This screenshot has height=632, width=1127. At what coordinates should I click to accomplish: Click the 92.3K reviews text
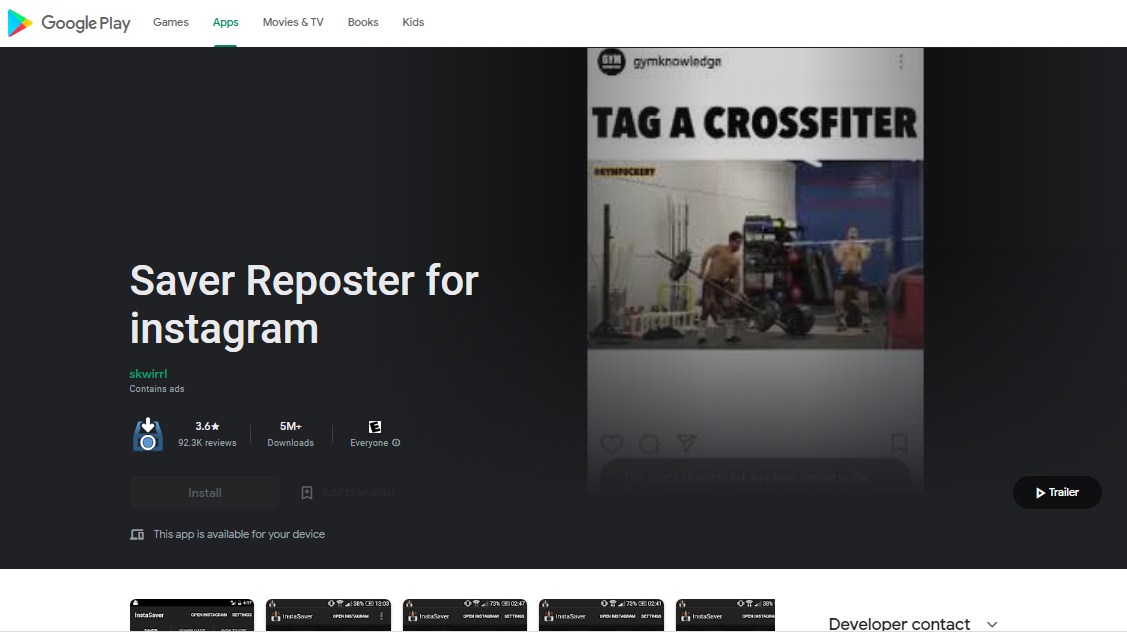[207, 443]
